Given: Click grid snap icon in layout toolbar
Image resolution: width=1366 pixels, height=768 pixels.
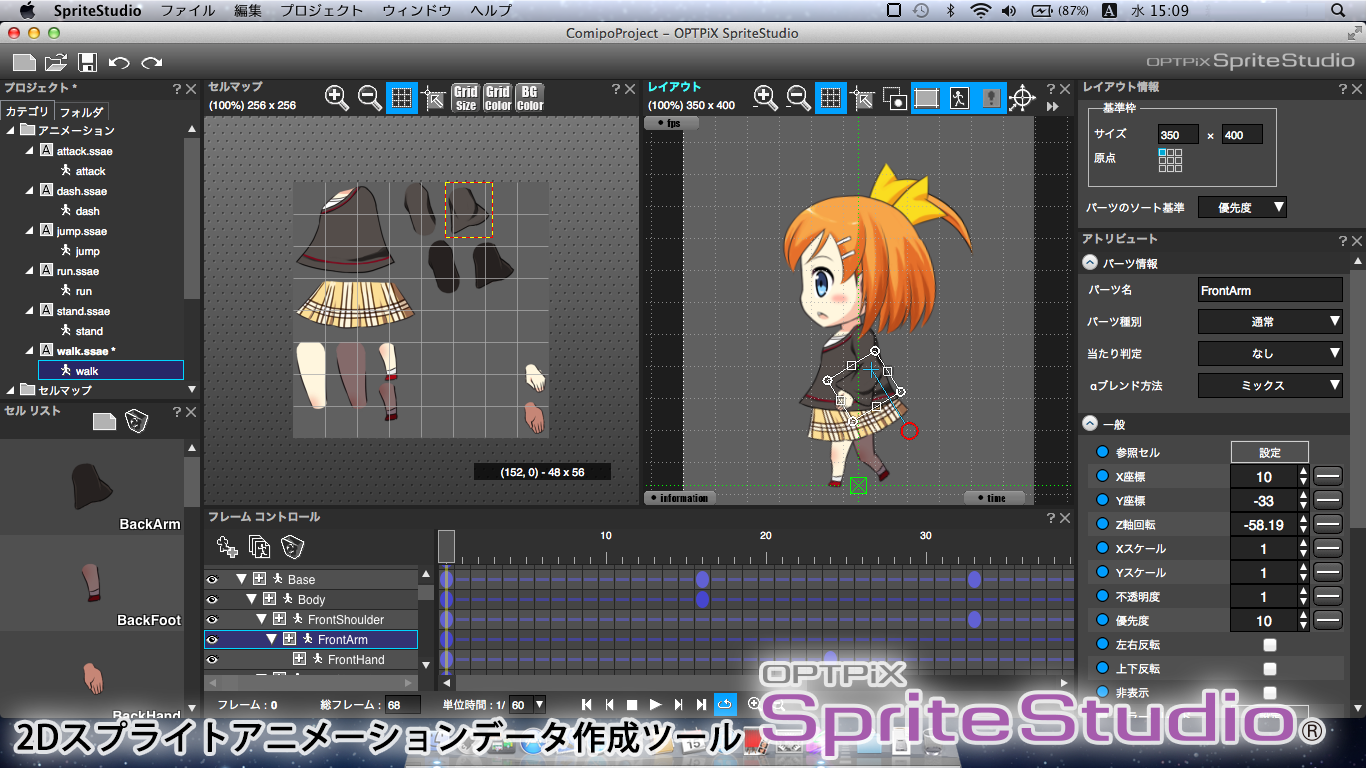Looking at the screenshot, I should click(862, 97).
